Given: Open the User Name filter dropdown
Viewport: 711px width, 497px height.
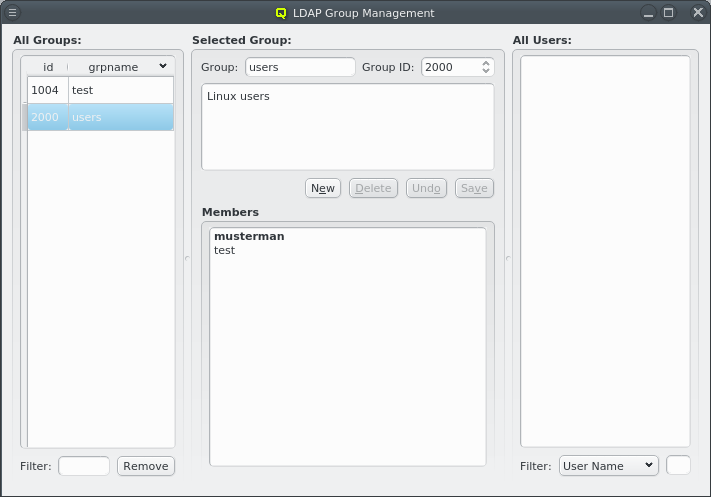Looking at the screenshot, I should pyautogui.click(x=609, y=466).
